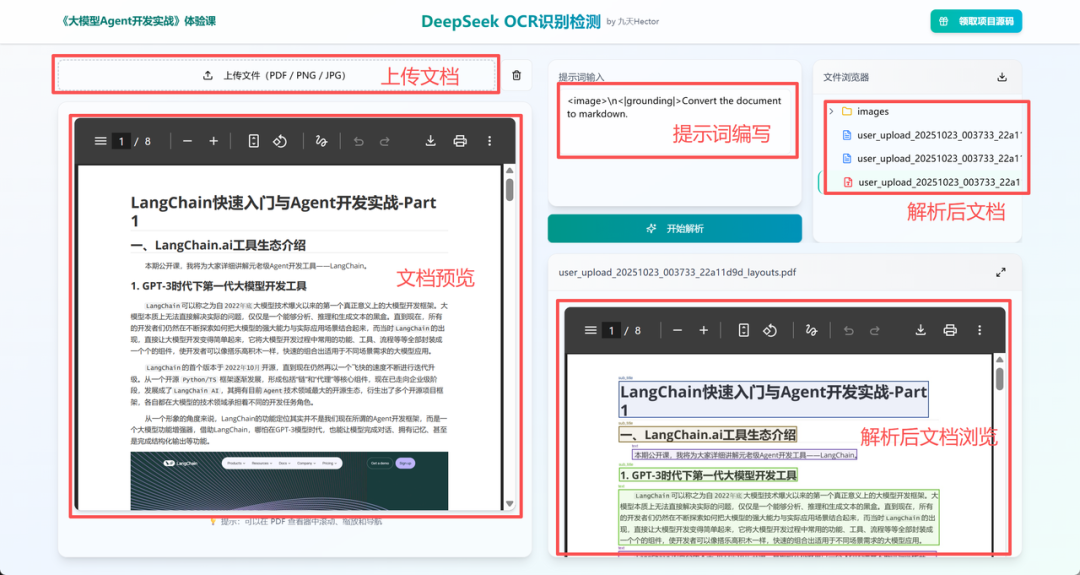Zoom out in the left document preview viewer
The image size is (1080, 575).
click(x=187, y=141)
